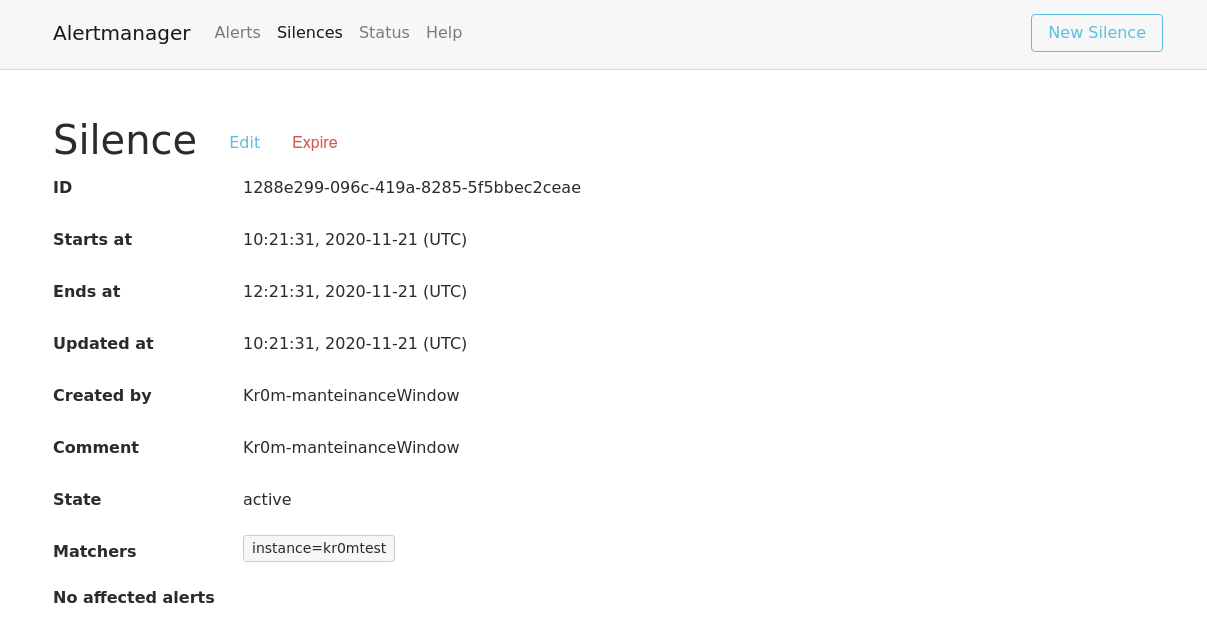1207x640 pixels.
Task: Click the Comment value text
Action: pos(351,448)
